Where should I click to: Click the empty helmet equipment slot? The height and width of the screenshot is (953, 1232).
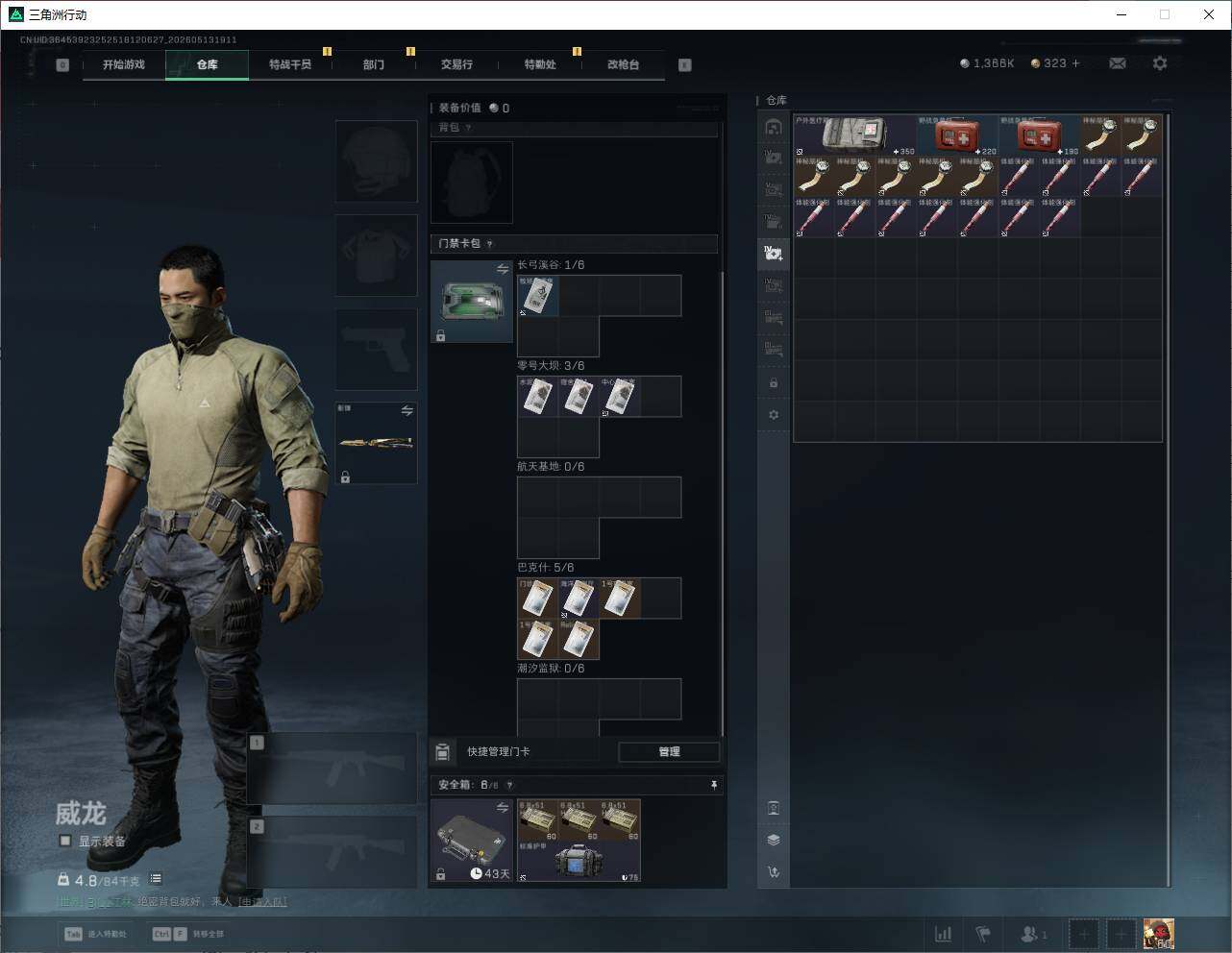(x=376, y=160)
